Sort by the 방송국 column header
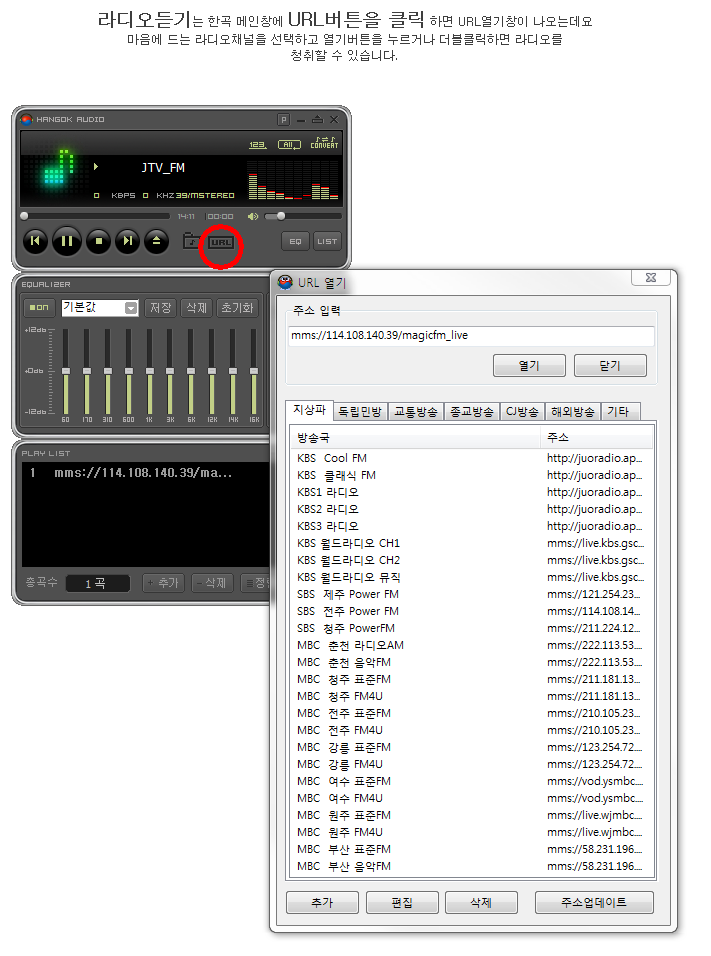The height and width of the screenshot is (956, 711). pyautogui.click(x=416, y=437)
